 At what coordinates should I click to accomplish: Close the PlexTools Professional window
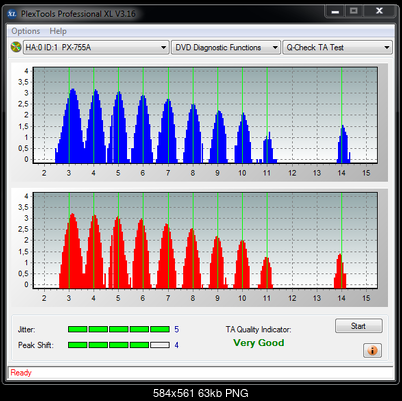[379, 12]
